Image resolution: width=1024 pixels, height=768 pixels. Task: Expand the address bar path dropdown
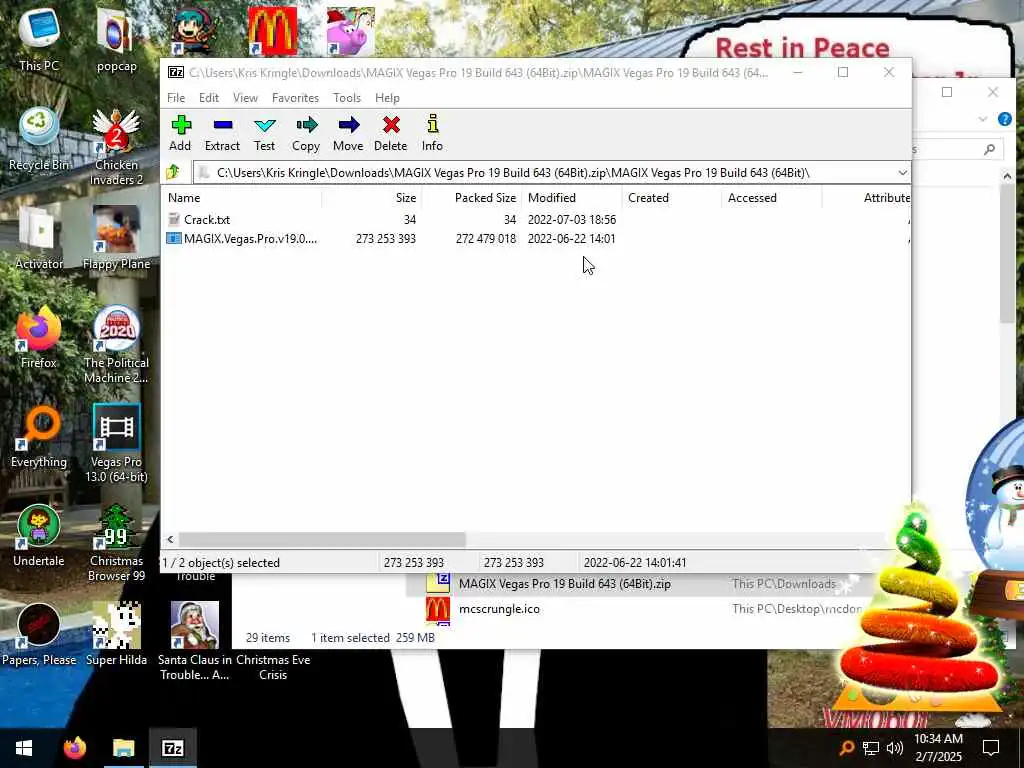click(x=902, y=173)
